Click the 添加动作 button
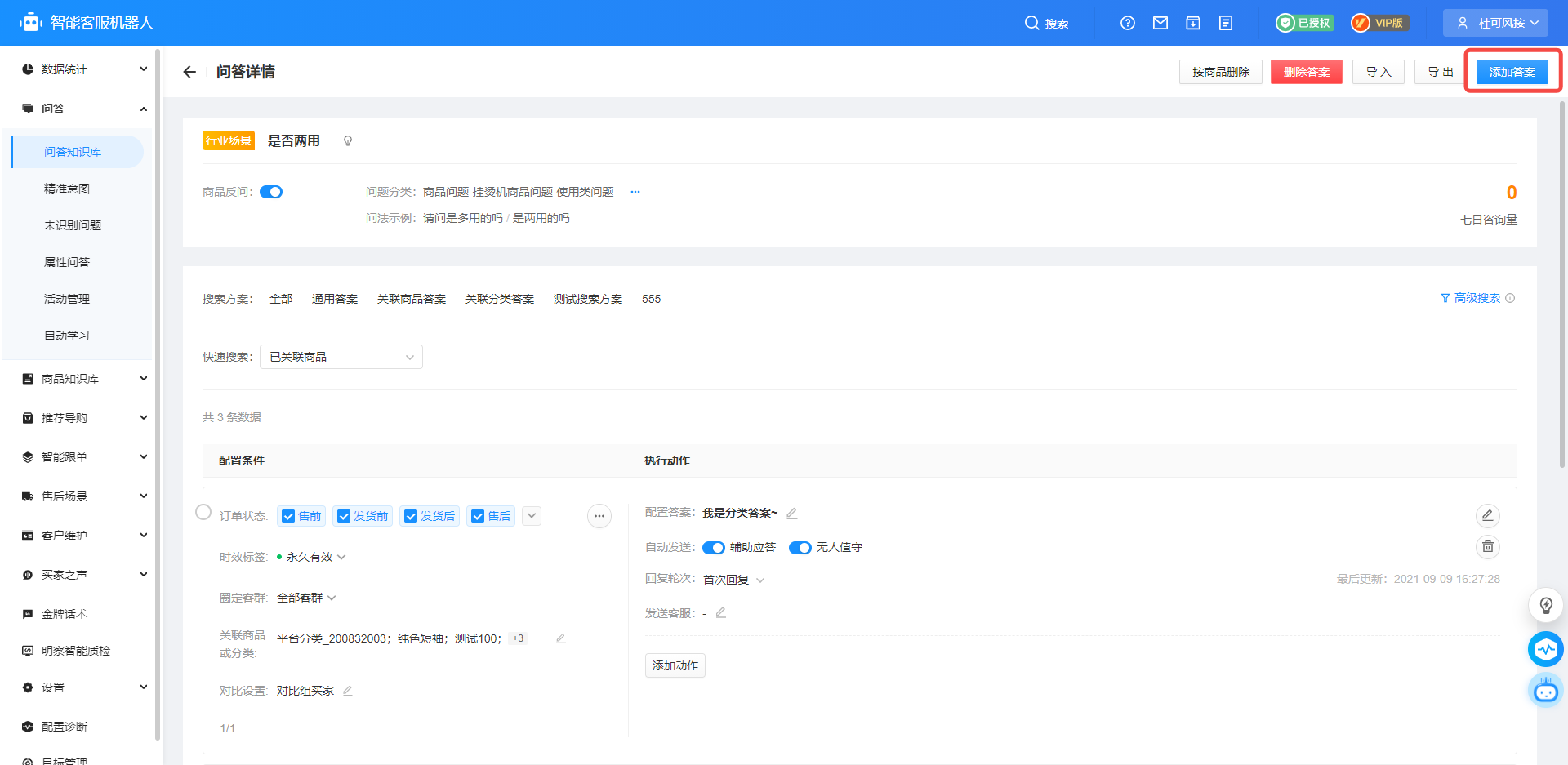 [675, 665]
